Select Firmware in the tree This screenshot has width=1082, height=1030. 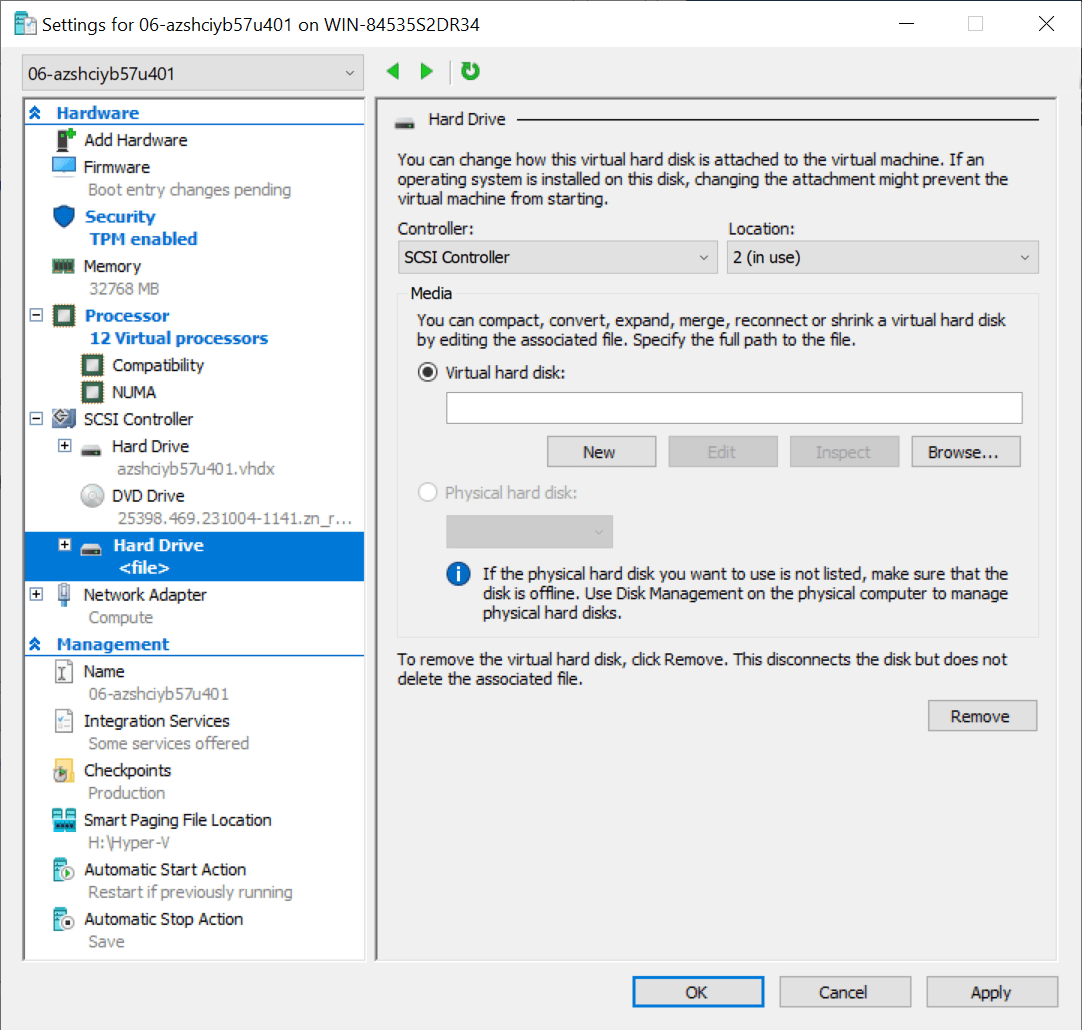(x=117, y=167)
